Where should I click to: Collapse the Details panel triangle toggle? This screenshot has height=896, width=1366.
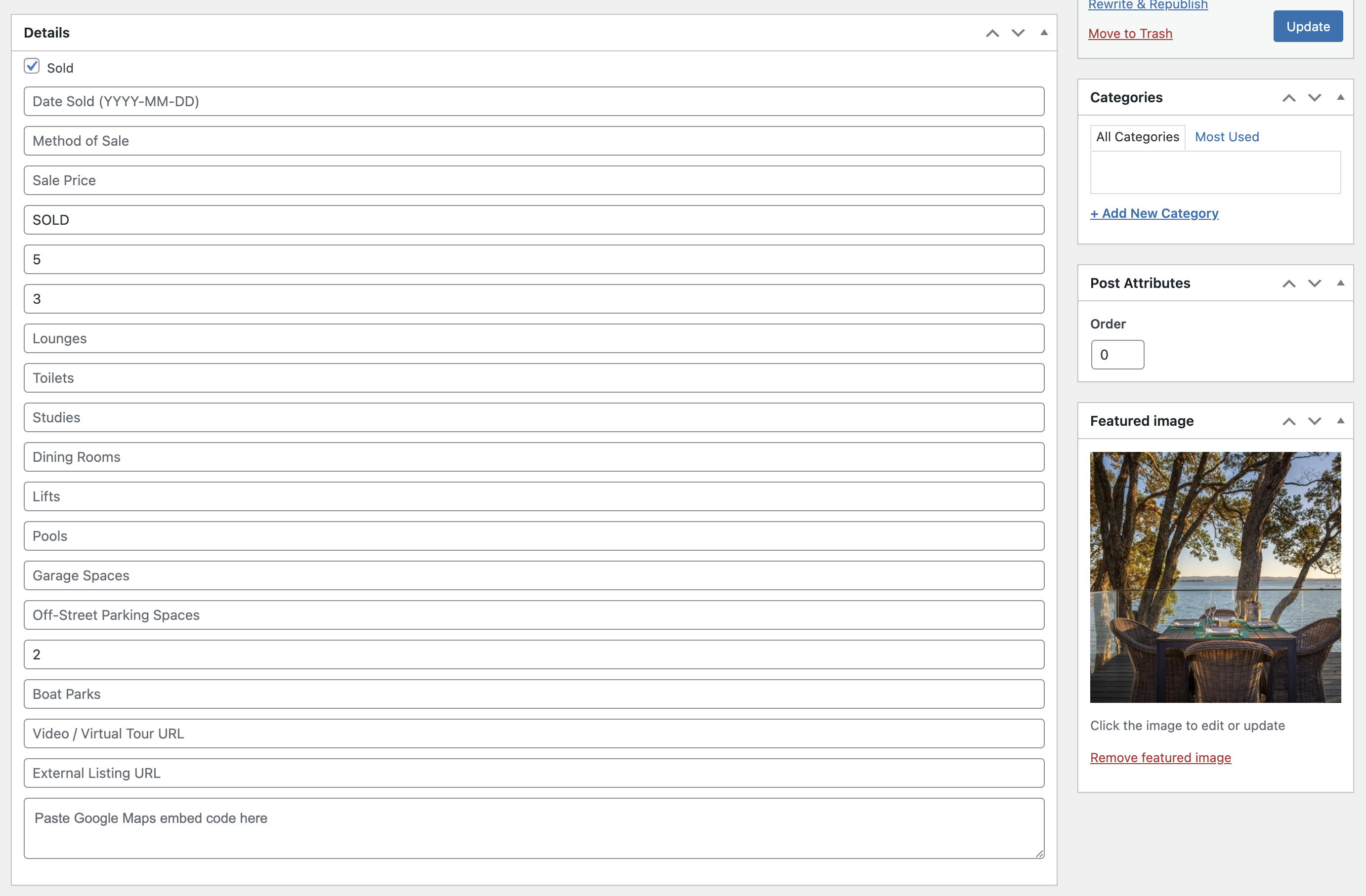[x=1044, y=33]
